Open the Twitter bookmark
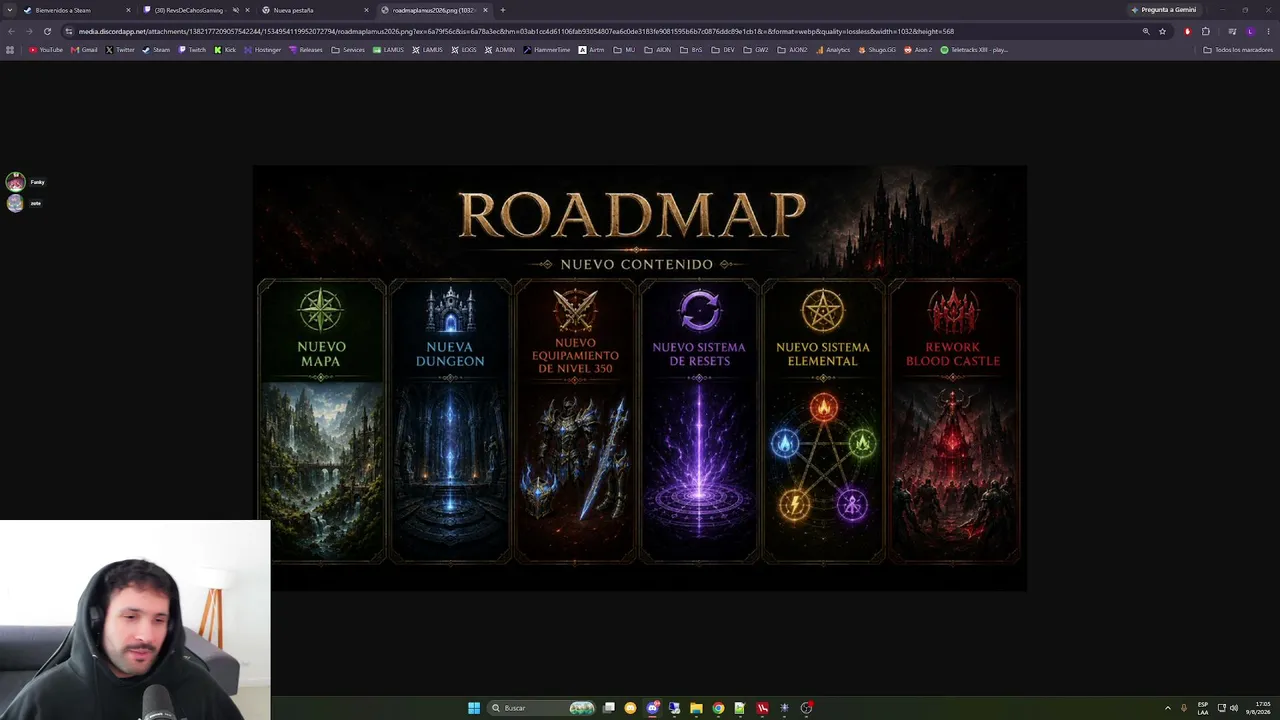Image resolution: width=1280 pixels, height=720 pixels. click(120, 50)
